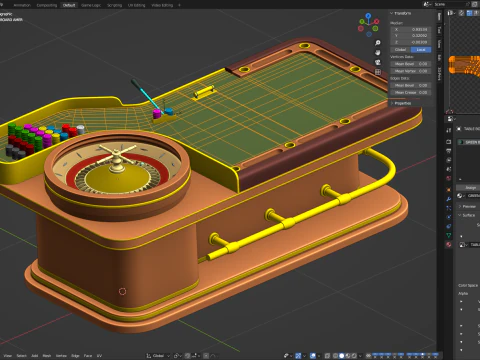The height and width of the screenshot is (360, 480).
Task: Select solid shading mode
Action: (342, 356)
